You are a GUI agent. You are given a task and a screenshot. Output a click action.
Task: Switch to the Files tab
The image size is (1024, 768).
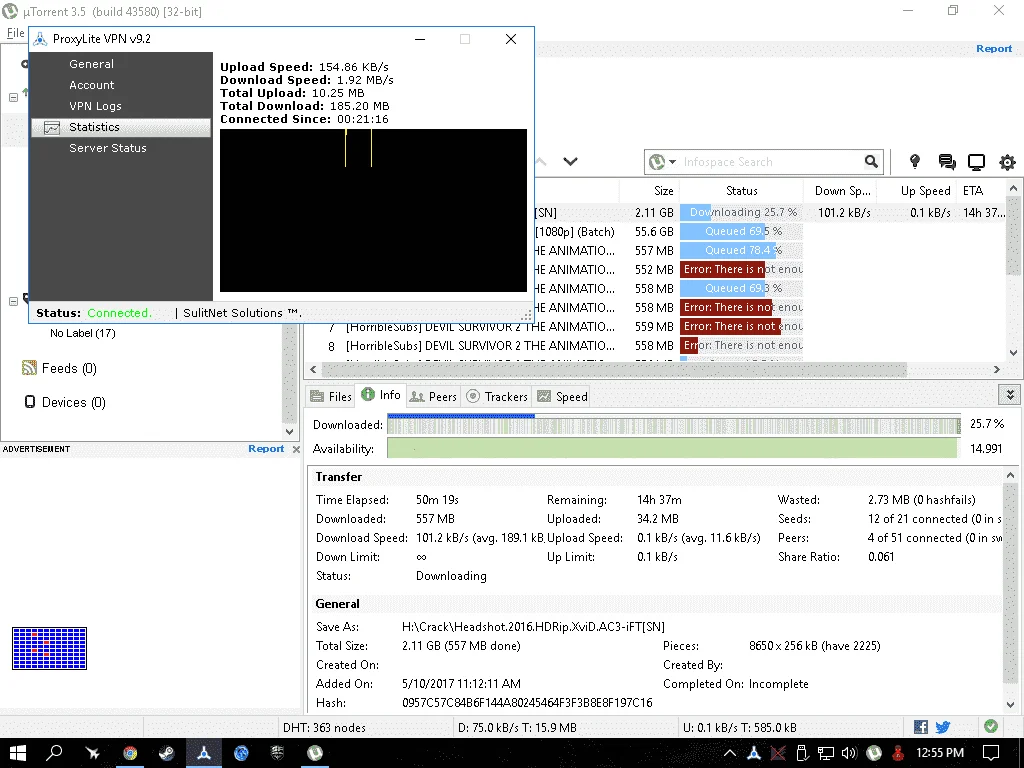click(331, 396)
